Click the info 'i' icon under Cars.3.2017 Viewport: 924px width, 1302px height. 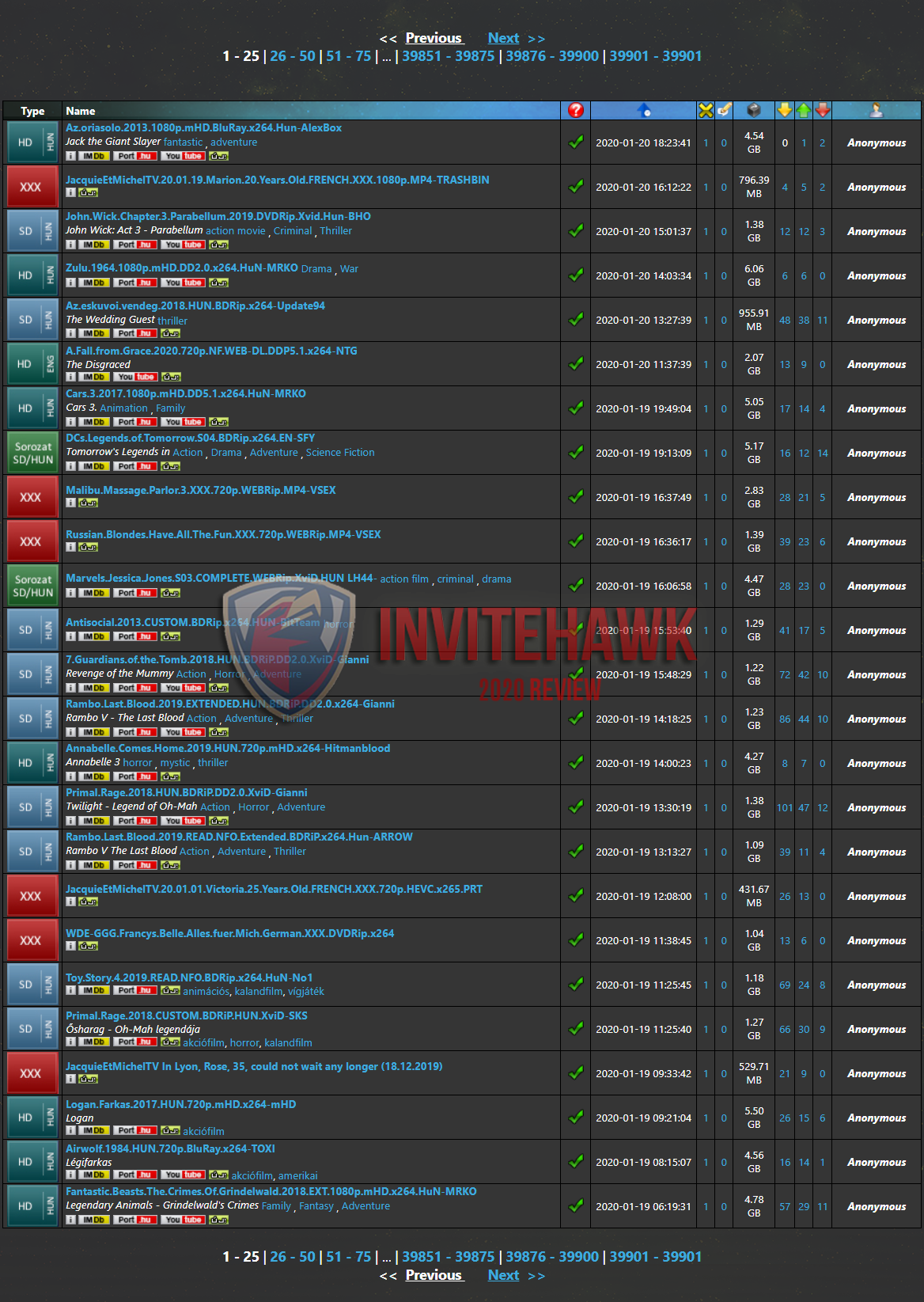point(70,423)
